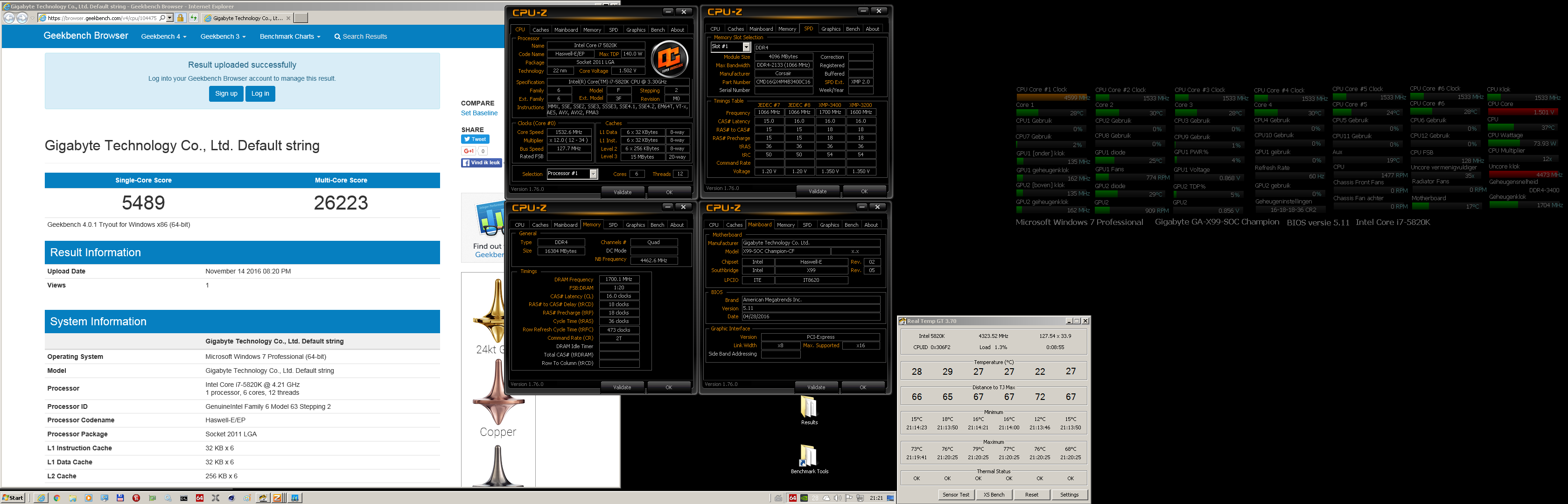This screenshot has height=504, width=1568.
Task: Open the Processor #1 selection dropdown
Action: coord(594,174)
